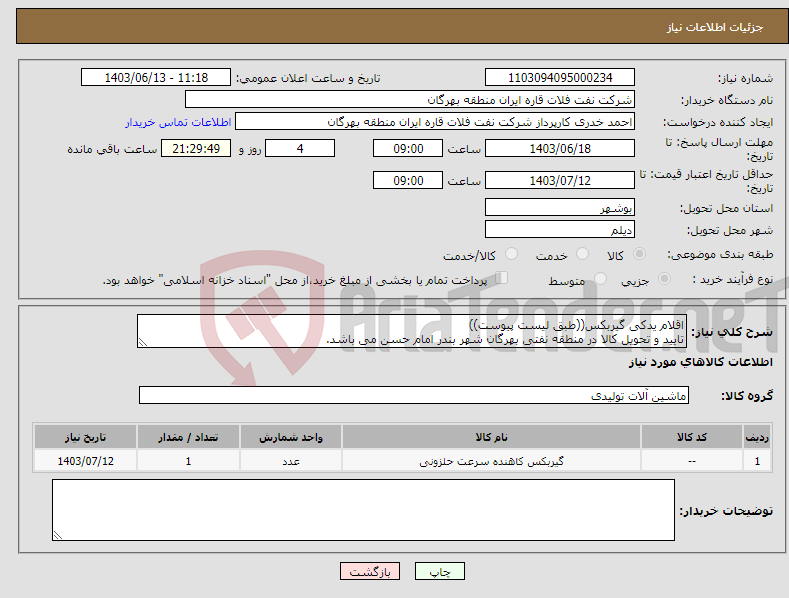Click the table date cell 1403/07/12
This screenshot has height=598, width=789.
tap(85, 461)
